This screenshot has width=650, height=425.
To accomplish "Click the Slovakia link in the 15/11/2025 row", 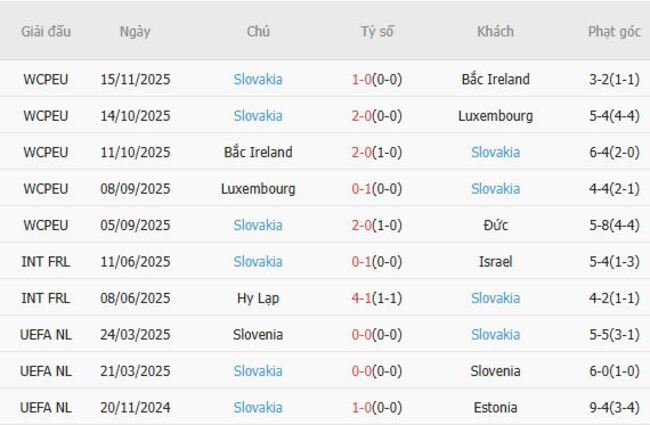I will click(x=258, y=79).
